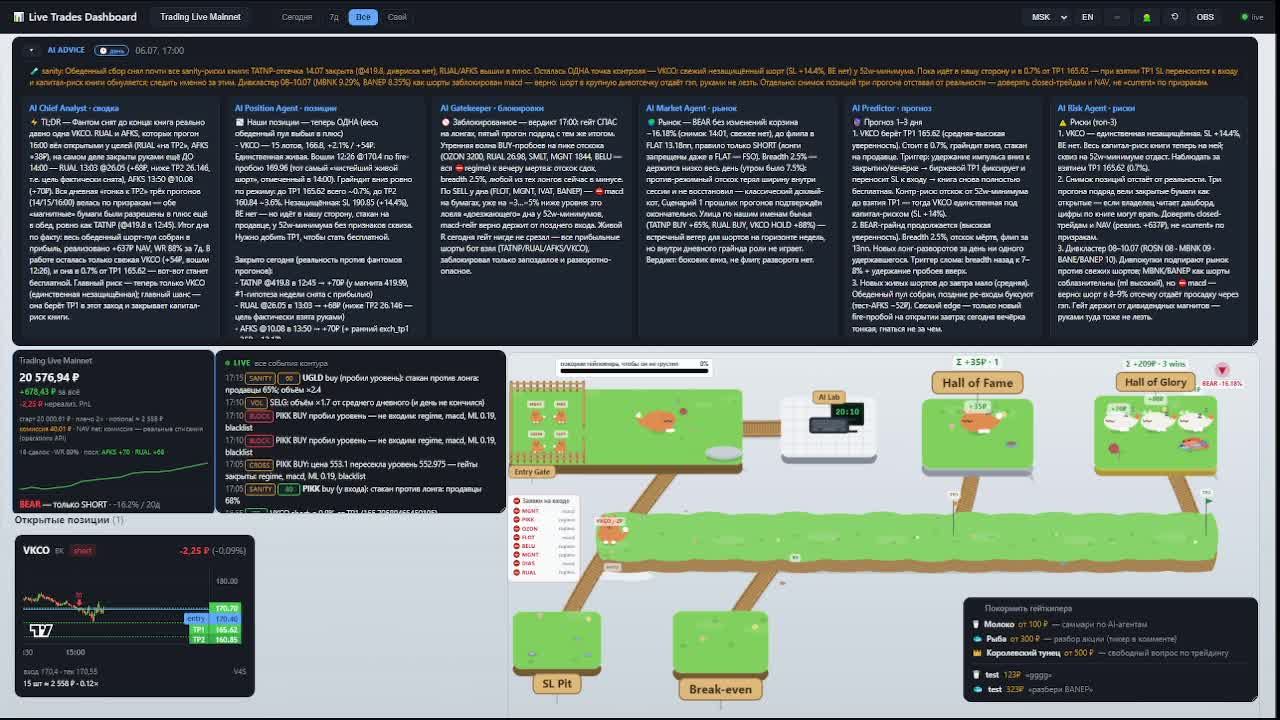
Task: Click the red BEAR down-arrow indicator icon
Action: 1221,370
